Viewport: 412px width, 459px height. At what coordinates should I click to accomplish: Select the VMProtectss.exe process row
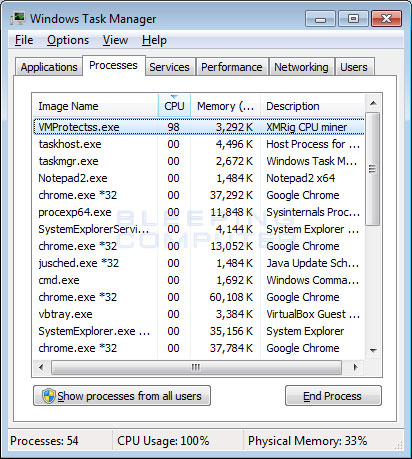coord(199,127)
